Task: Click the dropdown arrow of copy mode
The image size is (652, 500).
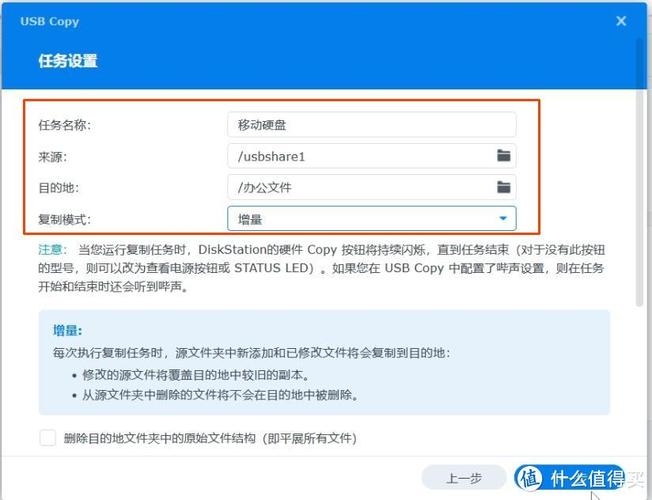Action: [x=503, y=218]
